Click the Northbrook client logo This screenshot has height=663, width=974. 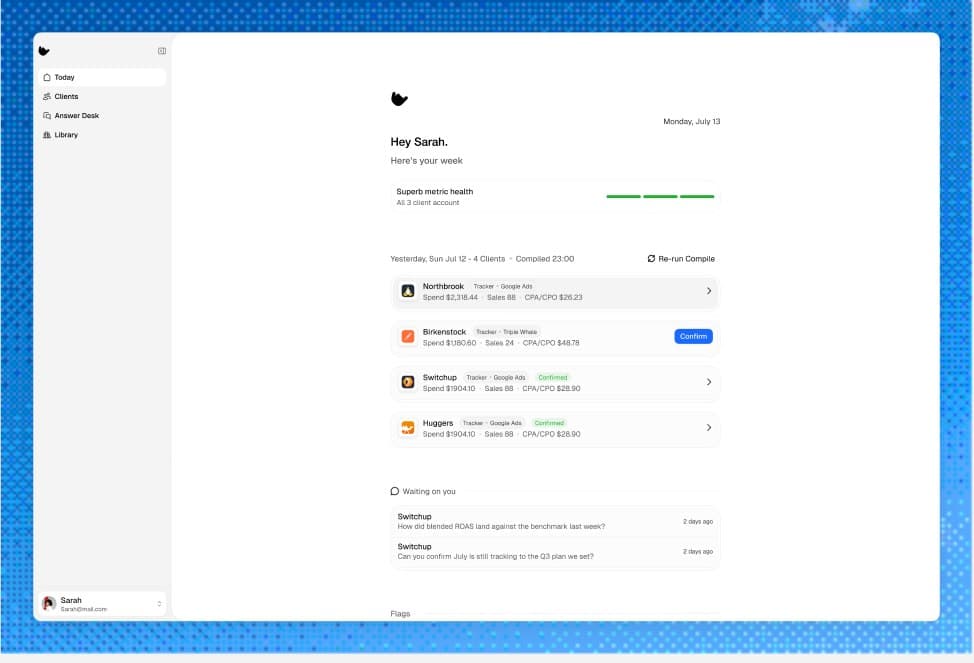coord(407,291)
